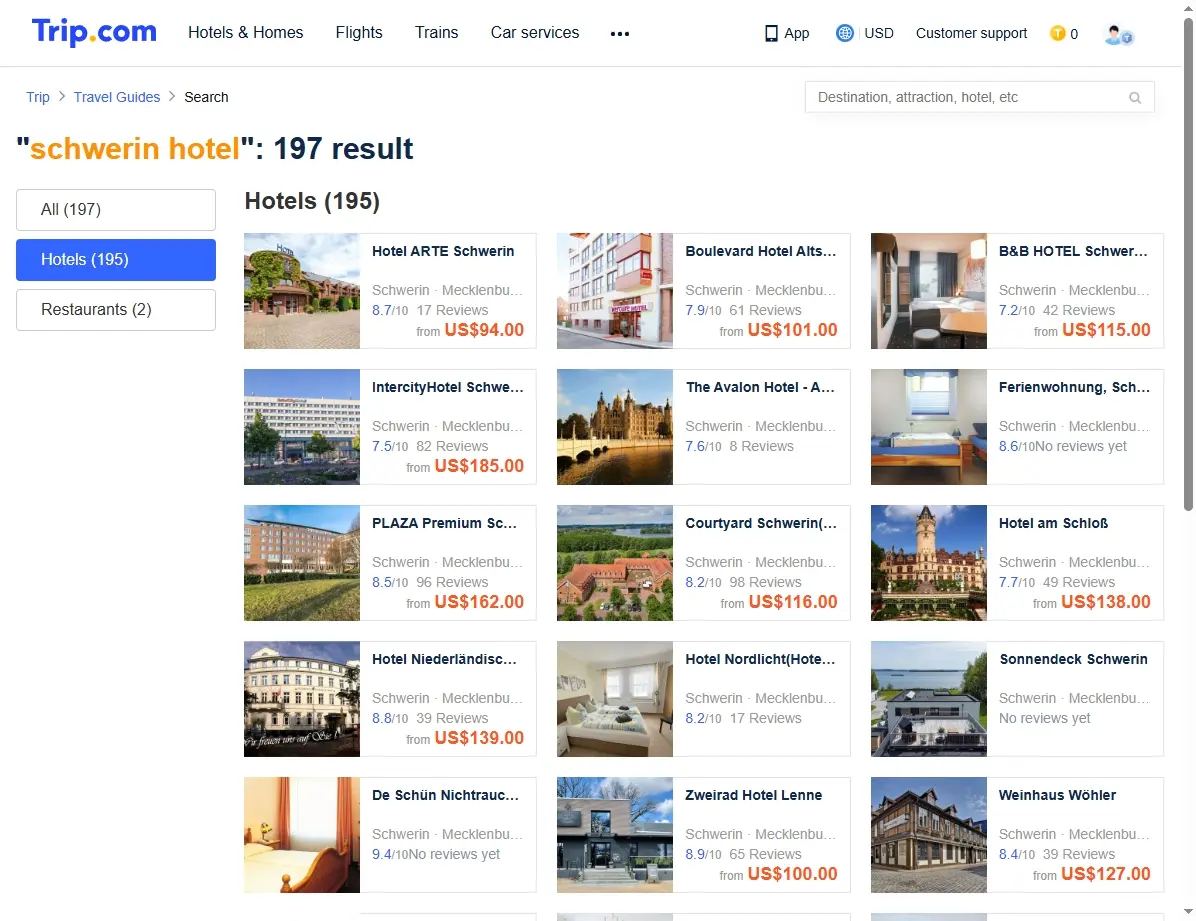The image size is (1196, 921).
Task: Click the US$127.00 price
Action: click(1105, 874)
